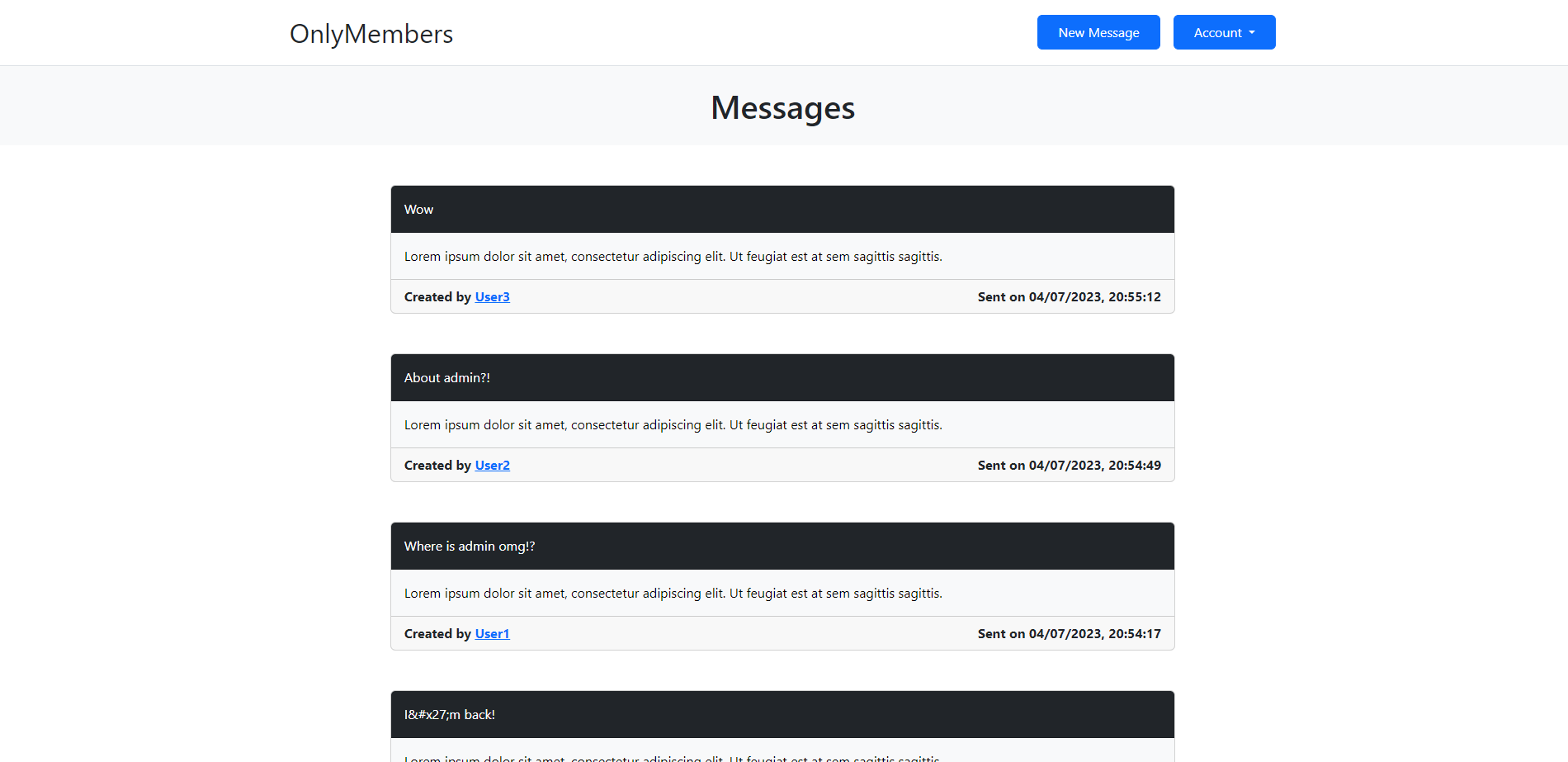
Task: Click the body text of the 'Wow' message
Action: pos(673,256)
